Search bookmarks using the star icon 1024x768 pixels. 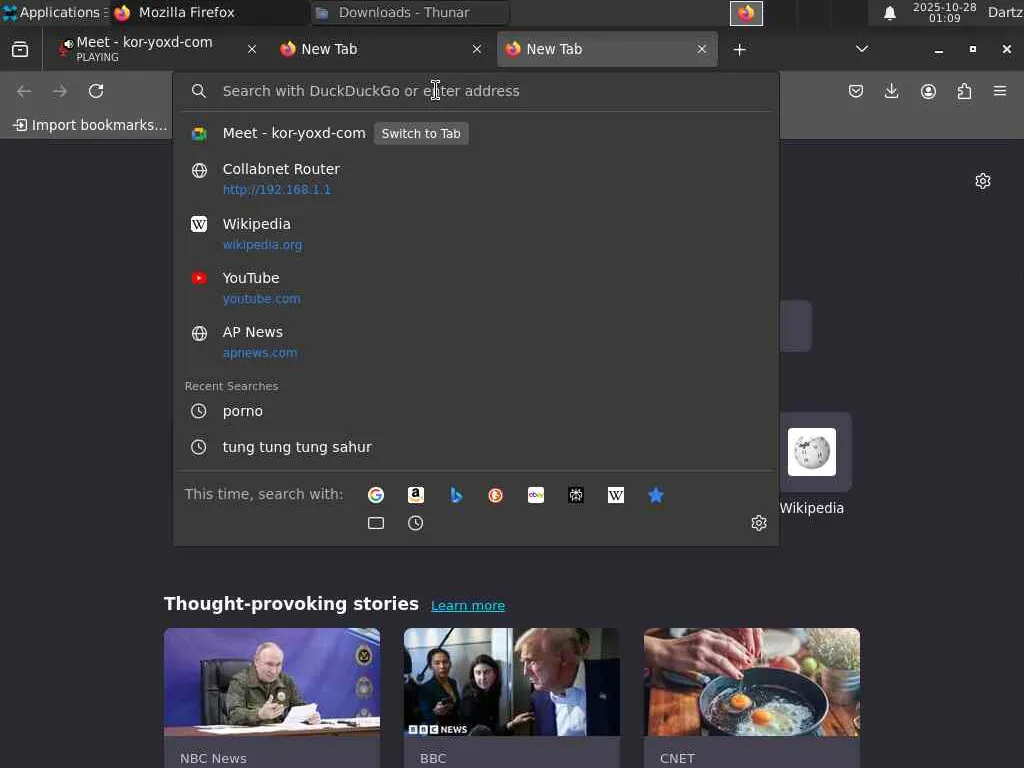pos(656,495)
